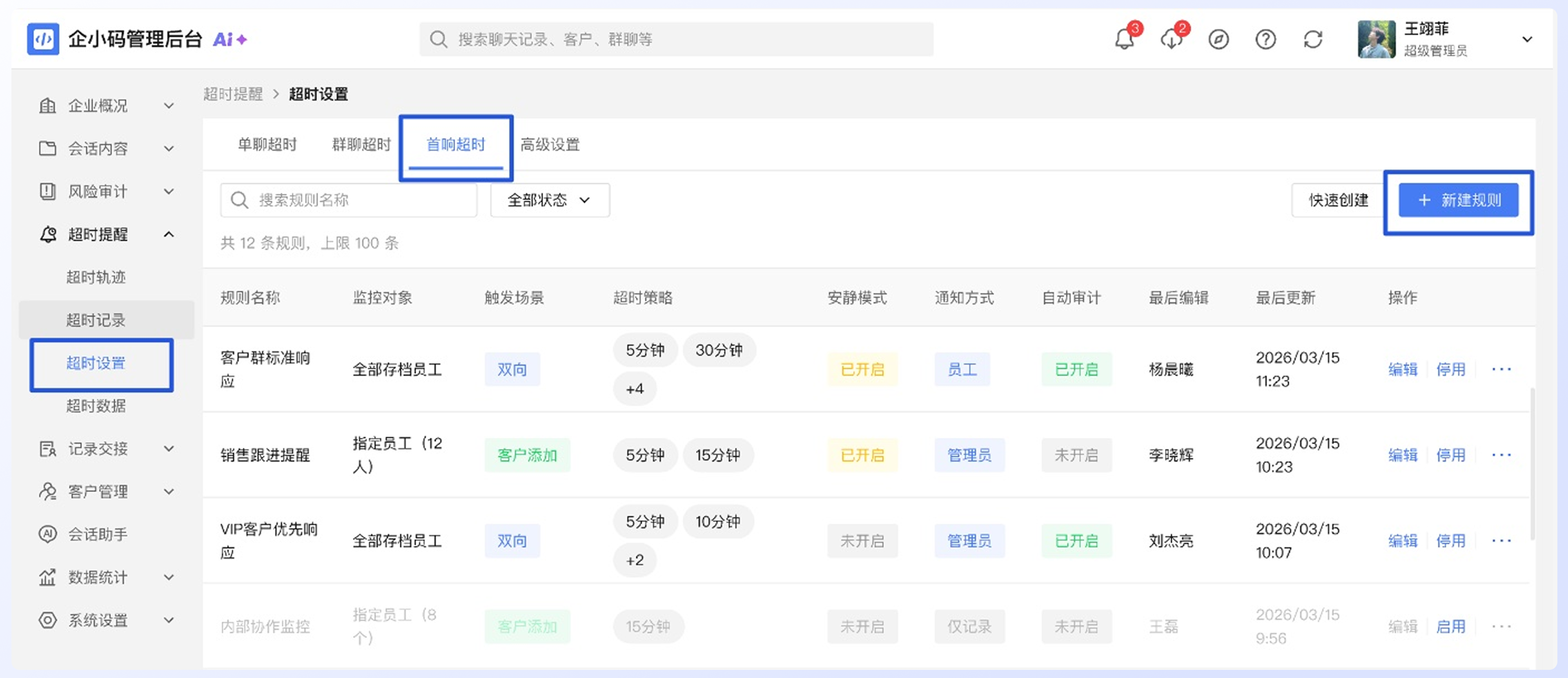The width and height of the screenshot is (1568, 678).
Task: Click the 企小码 logo icon
Action: pos(43,39)
